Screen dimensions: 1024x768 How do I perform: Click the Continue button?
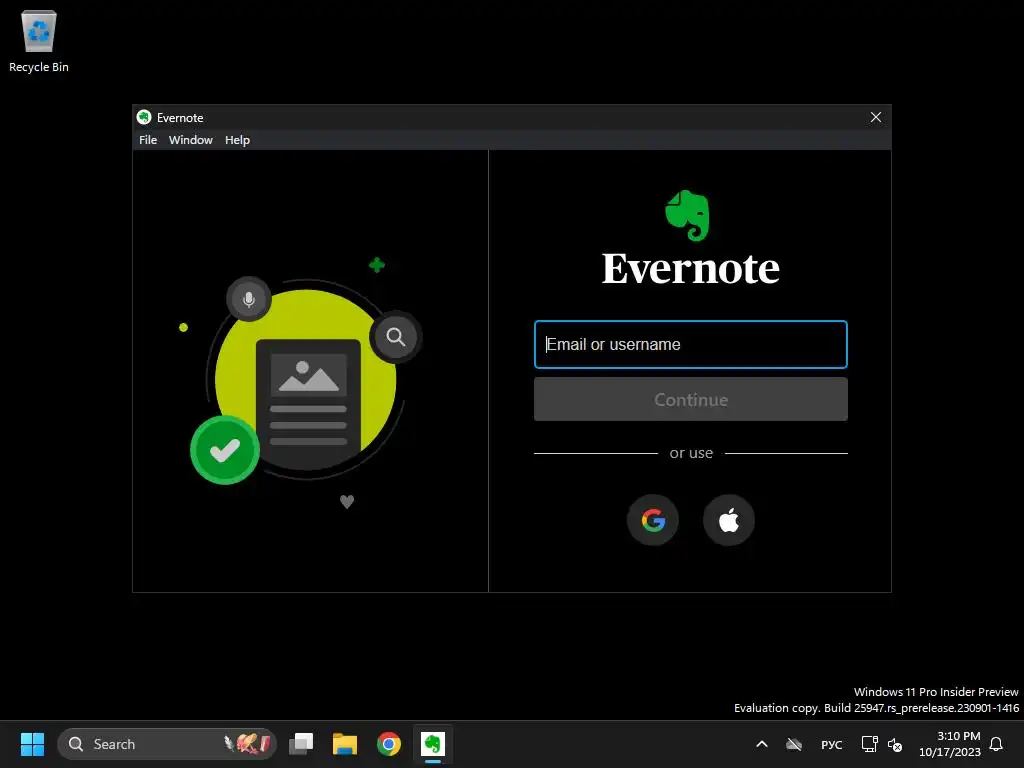[691, 399]
